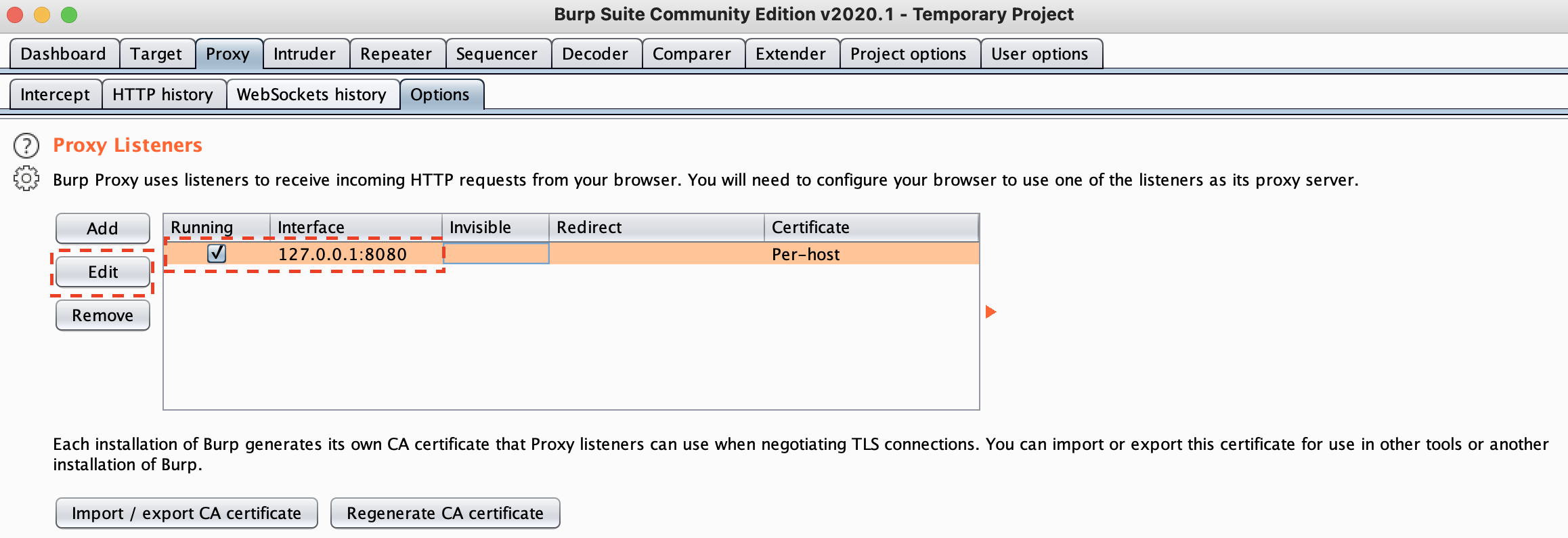Switch to the Intercept sub-tab

(x=56, y=94)
